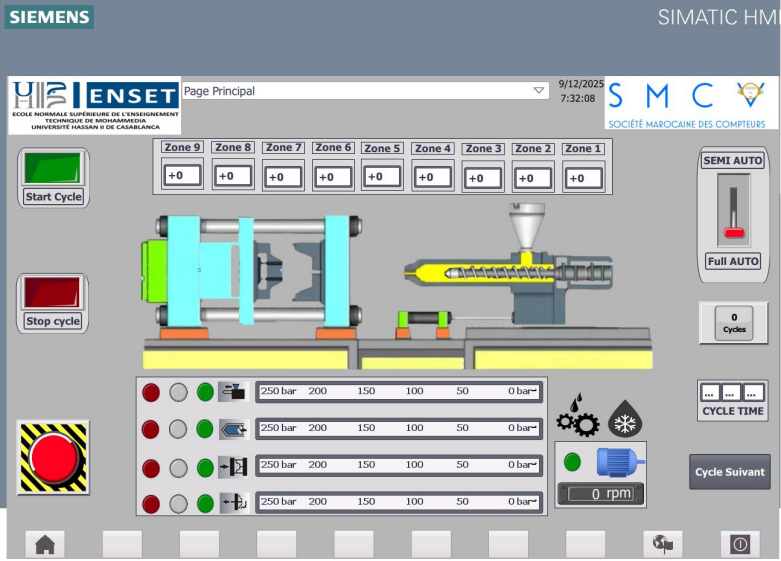781x561 pixels.
Task: Click the Zone 4 temperature field
Action: coord(432,177)
